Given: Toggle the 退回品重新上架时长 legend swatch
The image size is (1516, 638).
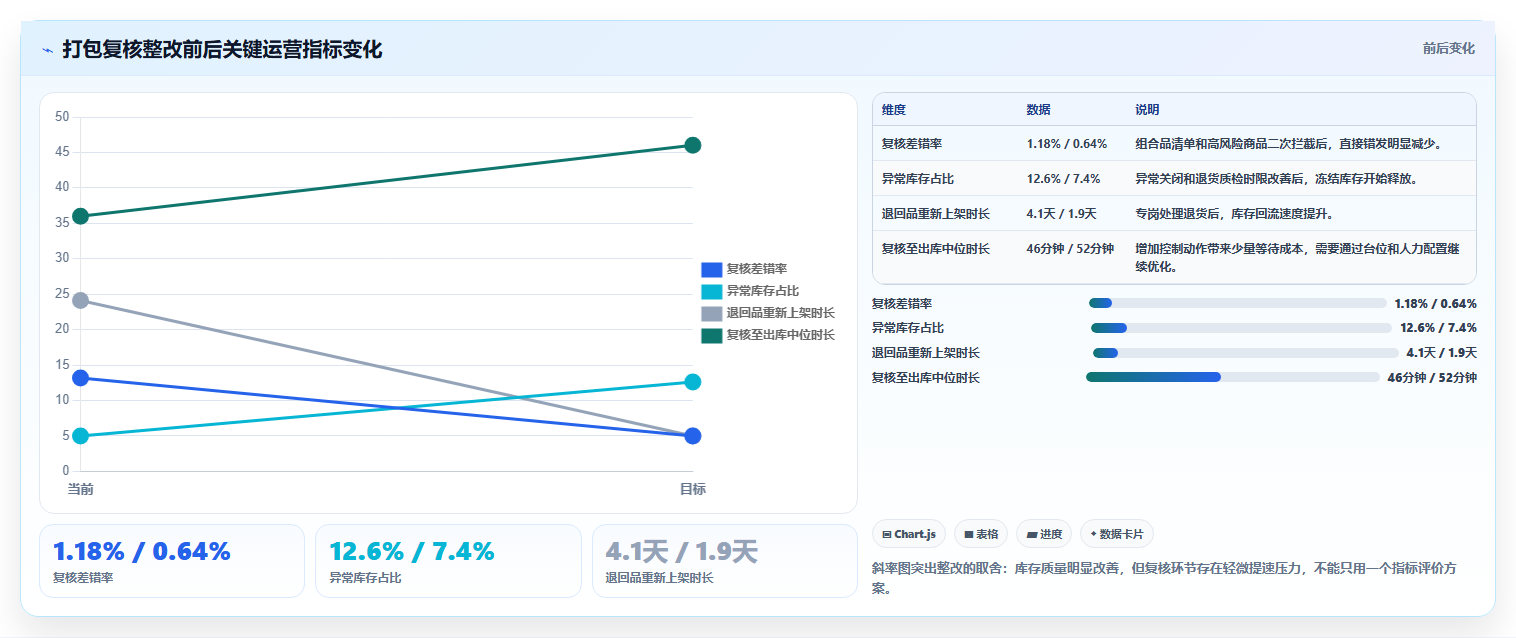Looking at the screenshot, I should (712, 313).
